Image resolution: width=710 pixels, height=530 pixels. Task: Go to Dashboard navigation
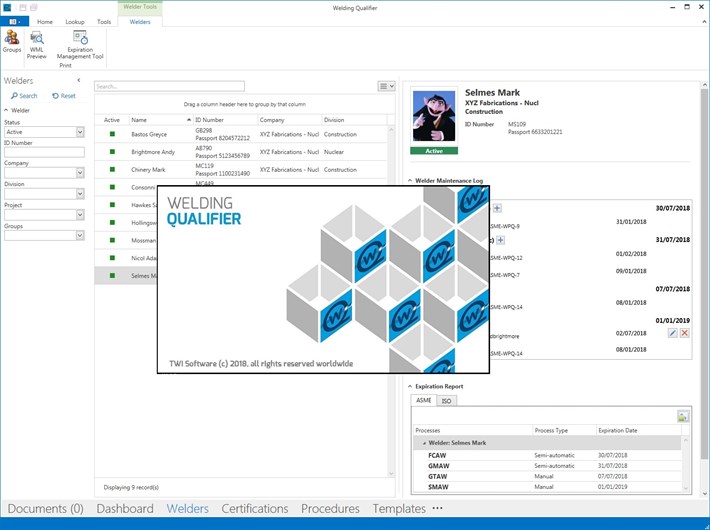[125, 508]
